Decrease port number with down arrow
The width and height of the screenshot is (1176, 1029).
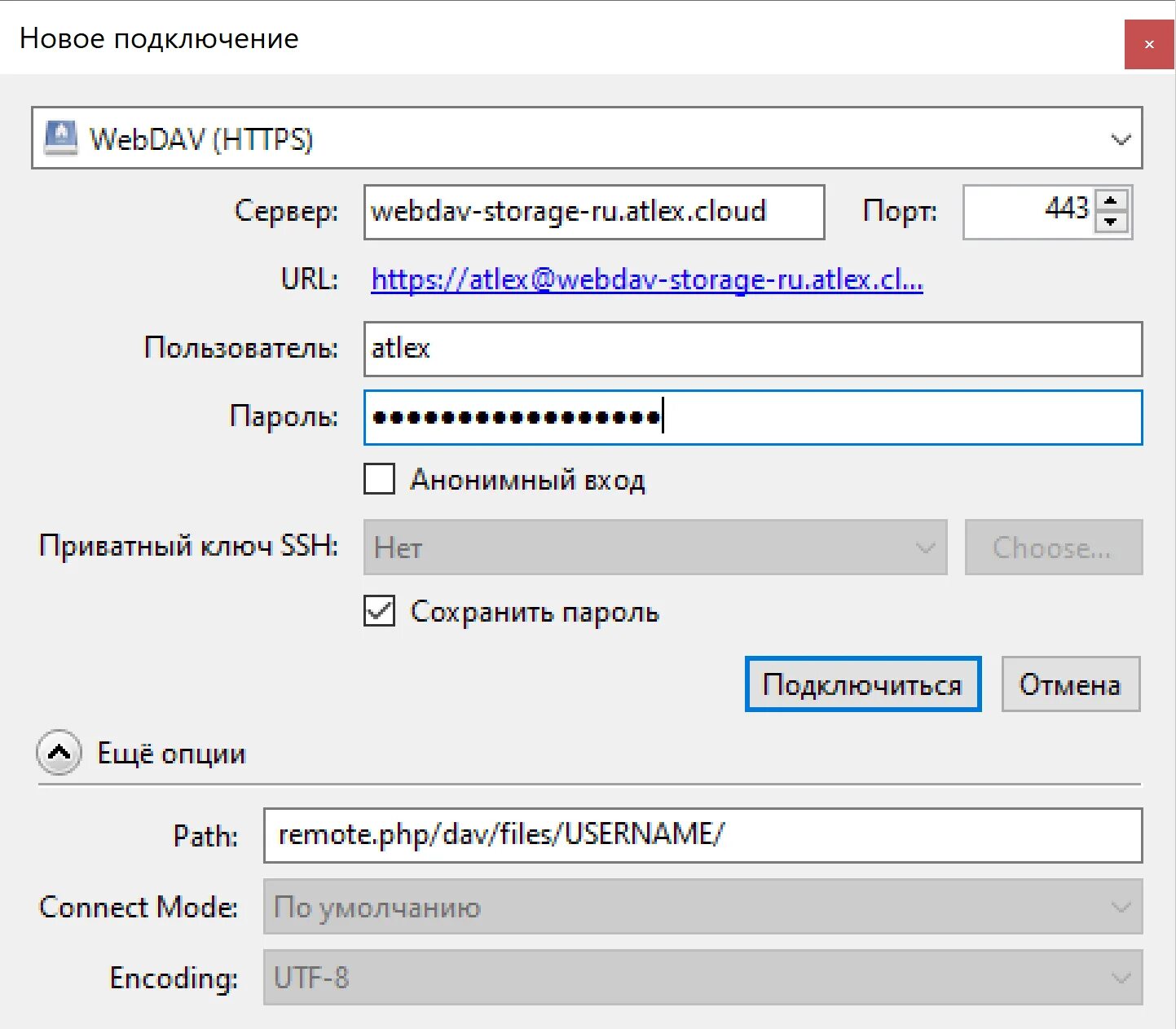tap(1110, 222)
